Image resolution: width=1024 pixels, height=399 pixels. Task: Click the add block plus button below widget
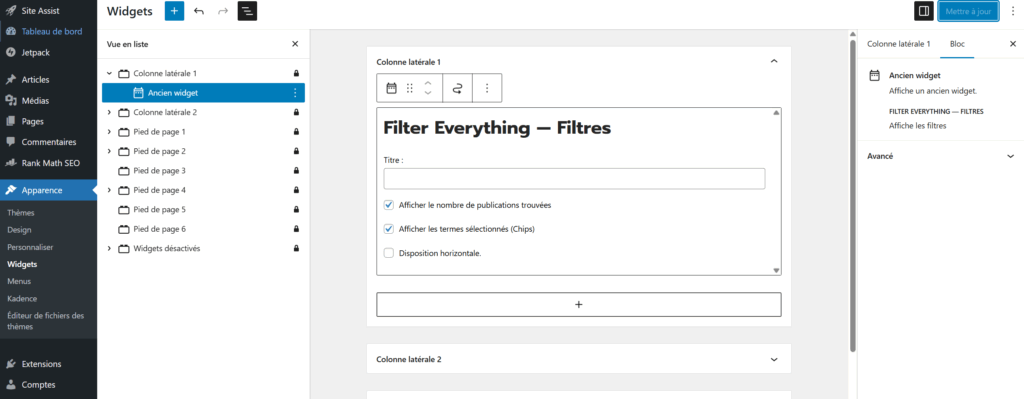[x=579, y=304]
